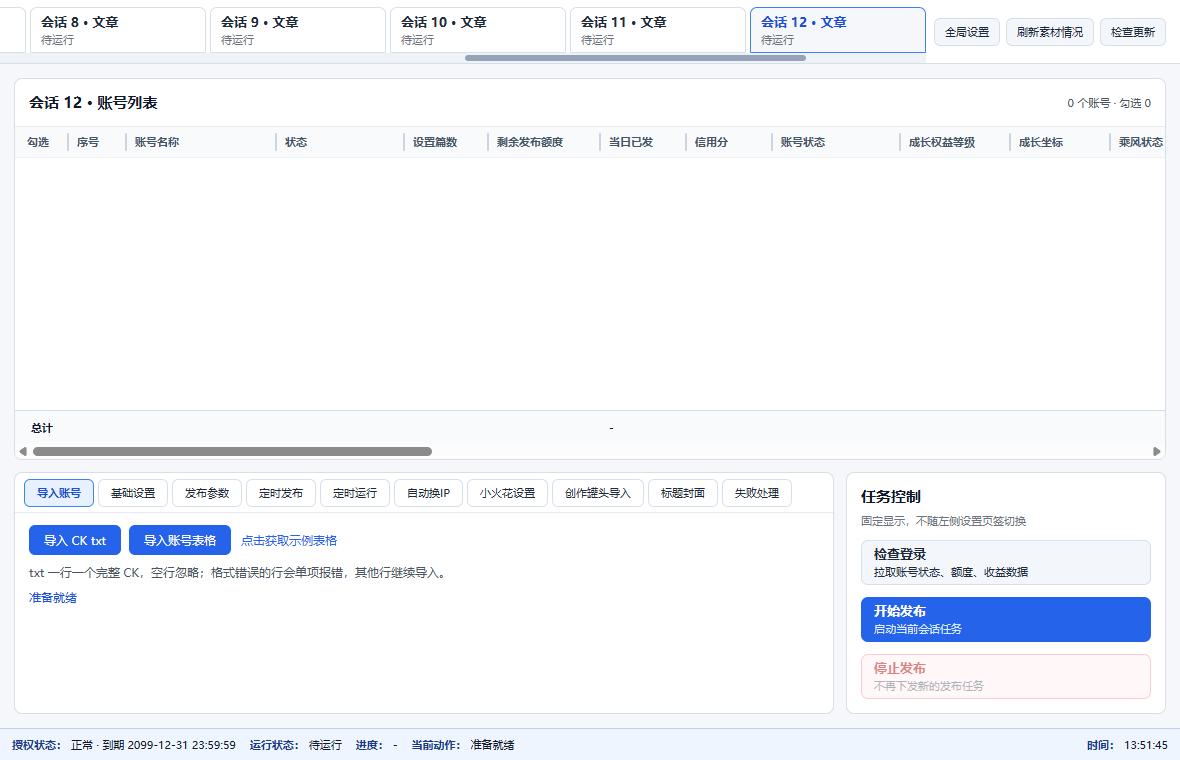Viewport: 1180px width, 760px height.
Task: Click the session tabs horizontal scrollbar
Action: click(635, 58)
